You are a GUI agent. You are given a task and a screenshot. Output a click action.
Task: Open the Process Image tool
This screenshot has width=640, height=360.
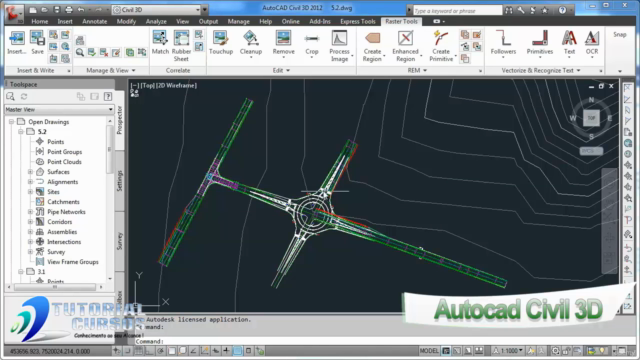point(339,46)
